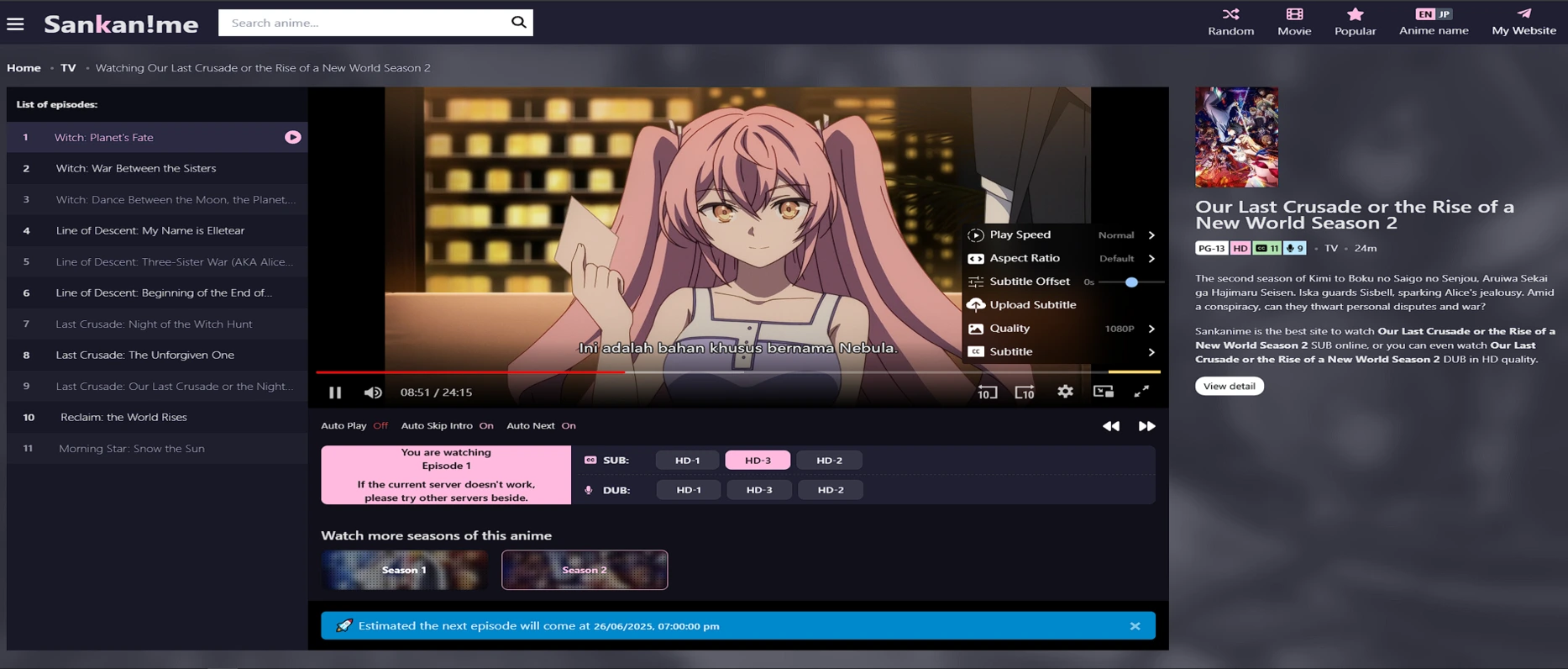Mute the video volume
The width and height of the screenshot is (1568, 669).
[373, 392]
